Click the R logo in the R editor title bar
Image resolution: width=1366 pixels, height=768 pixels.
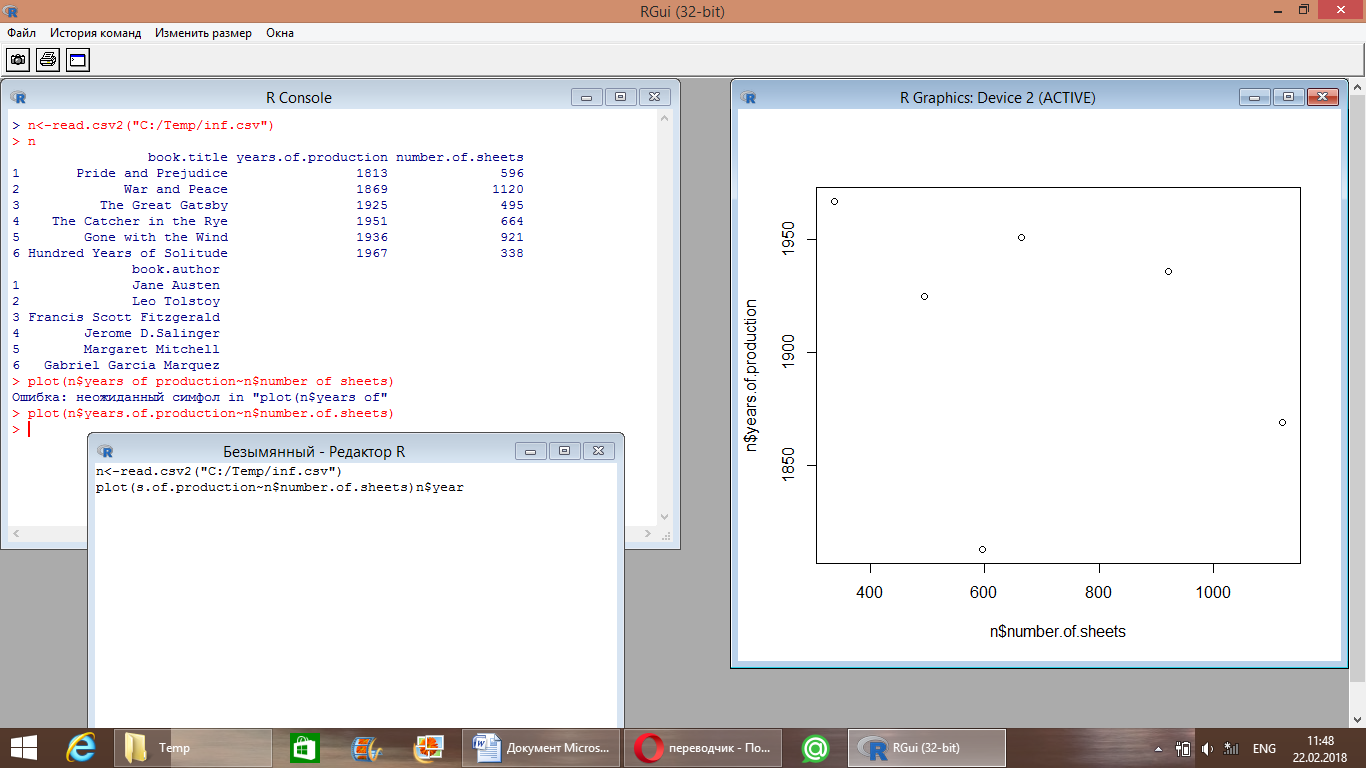pyautogui.click(x=105, y=451)
